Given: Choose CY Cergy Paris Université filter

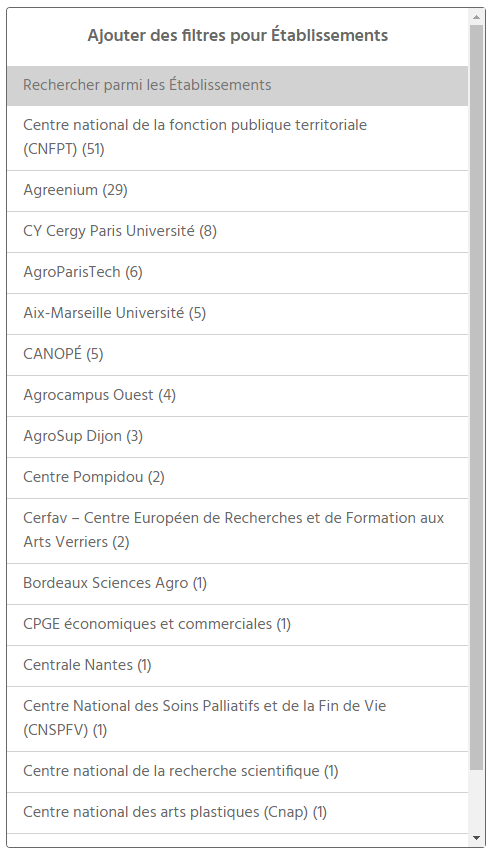Looking at the screenshot, I should [237, 232].
